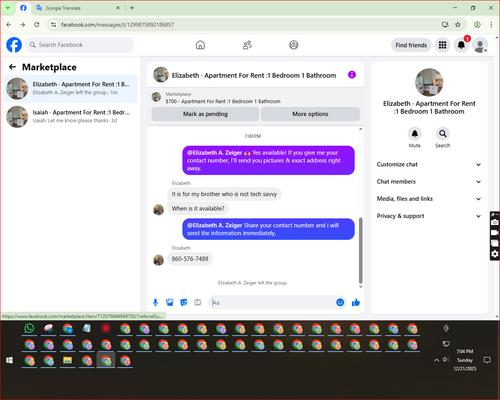Expand the Privacy & support section
The width and height of the screenshot is (500, 400).
tap(429, 216)
